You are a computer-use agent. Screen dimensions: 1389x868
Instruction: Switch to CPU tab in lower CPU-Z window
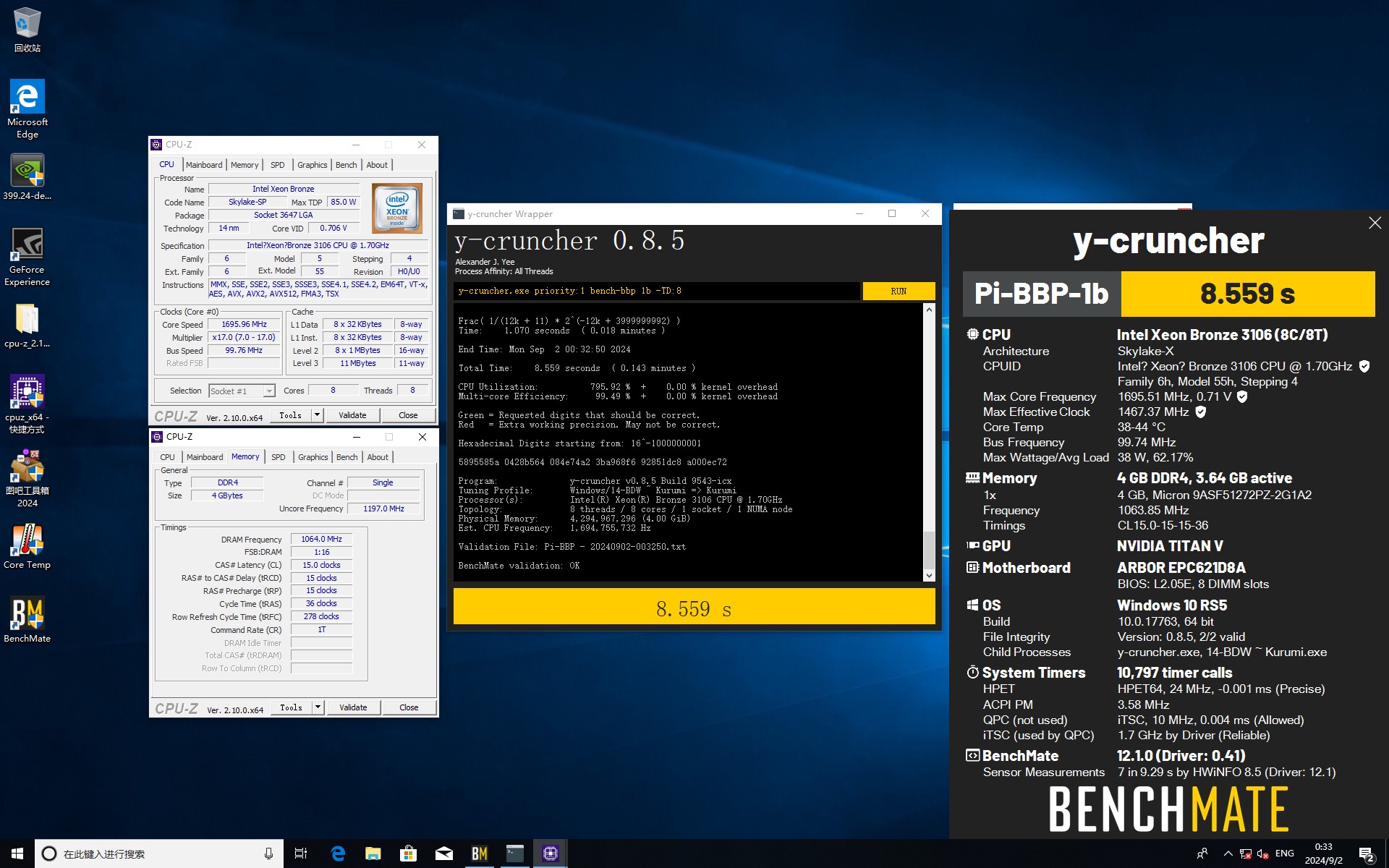pos(167,457)
